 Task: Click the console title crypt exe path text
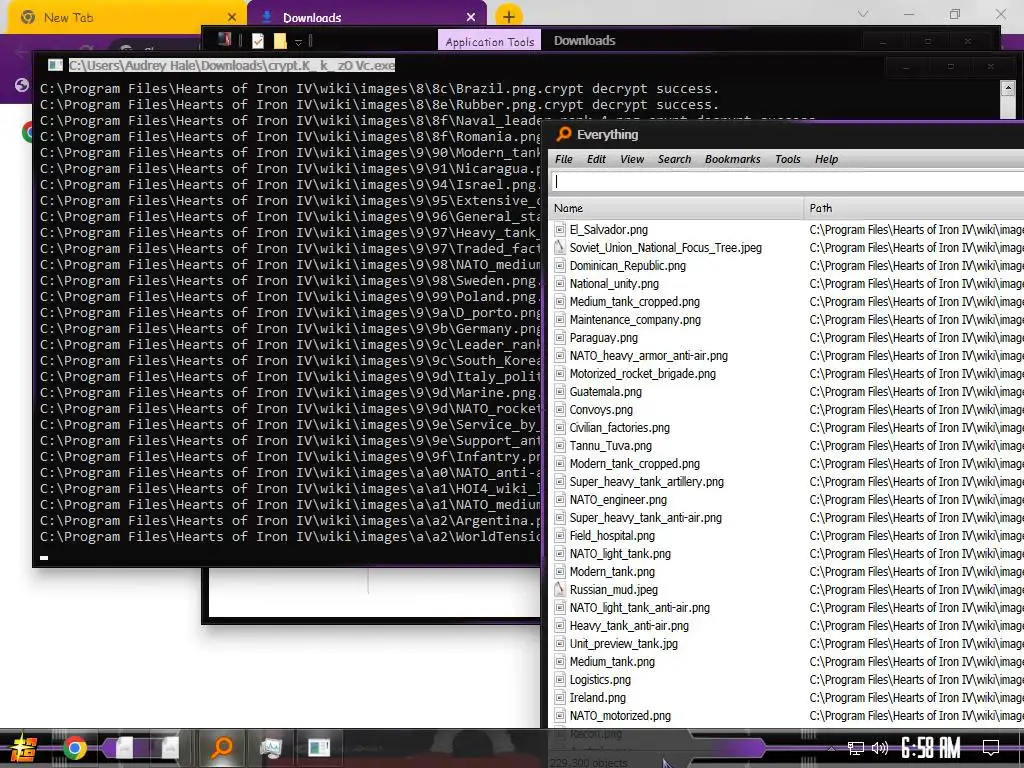coord(232,65)
